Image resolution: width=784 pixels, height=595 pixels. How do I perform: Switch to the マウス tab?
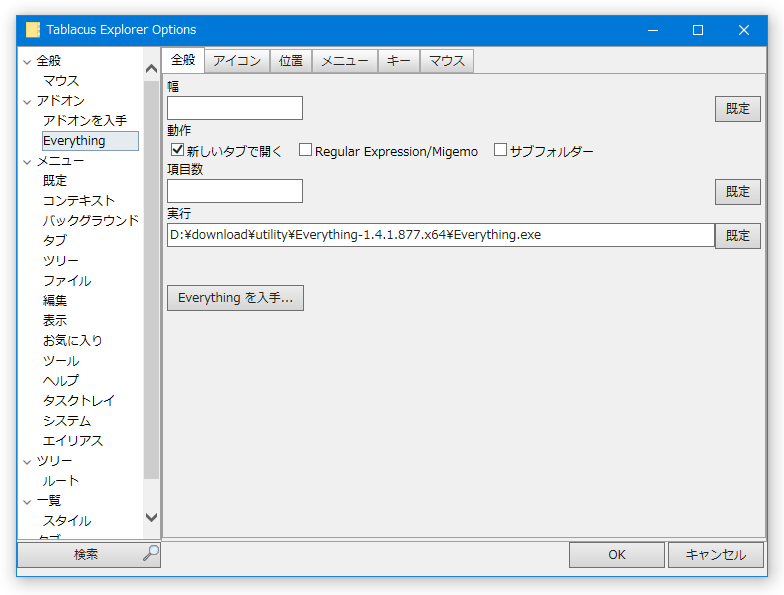coord(446,61)
